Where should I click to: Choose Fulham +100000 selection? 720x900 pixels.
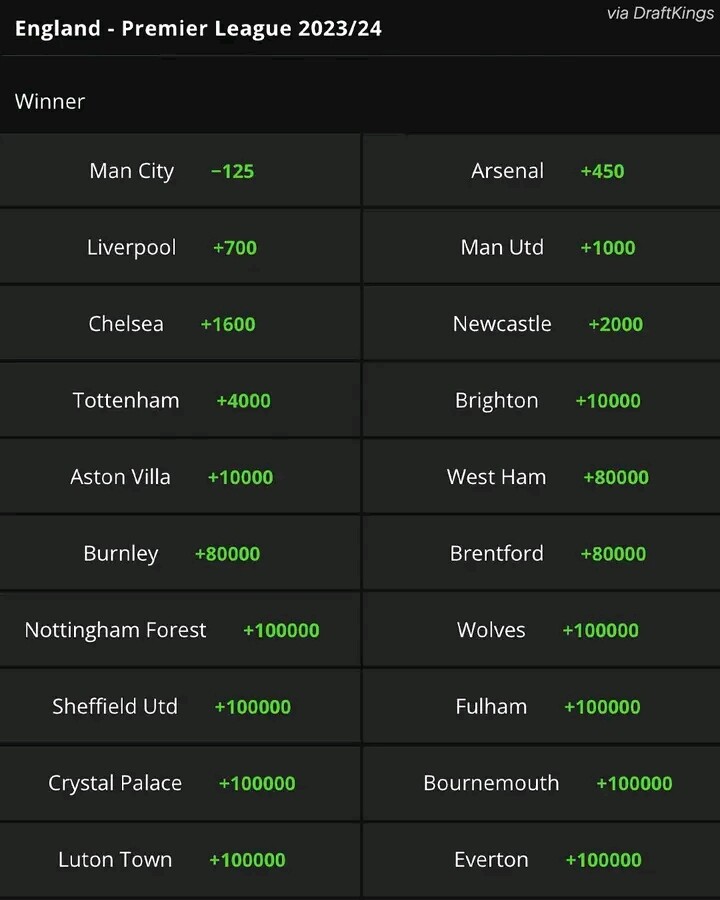coord(541,706)
